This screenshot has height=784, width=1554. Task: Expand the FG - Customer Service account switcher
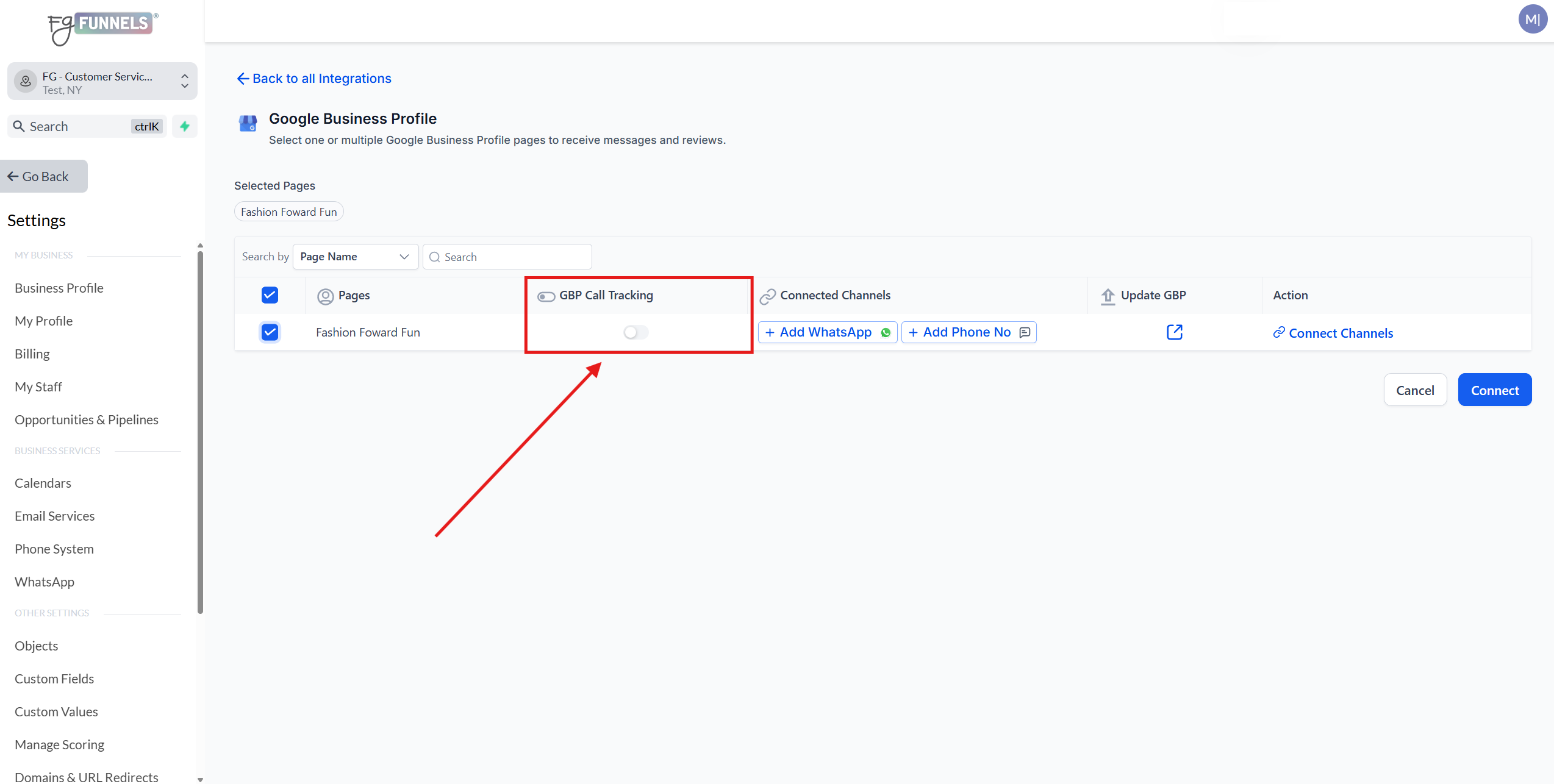click(102, 82)
